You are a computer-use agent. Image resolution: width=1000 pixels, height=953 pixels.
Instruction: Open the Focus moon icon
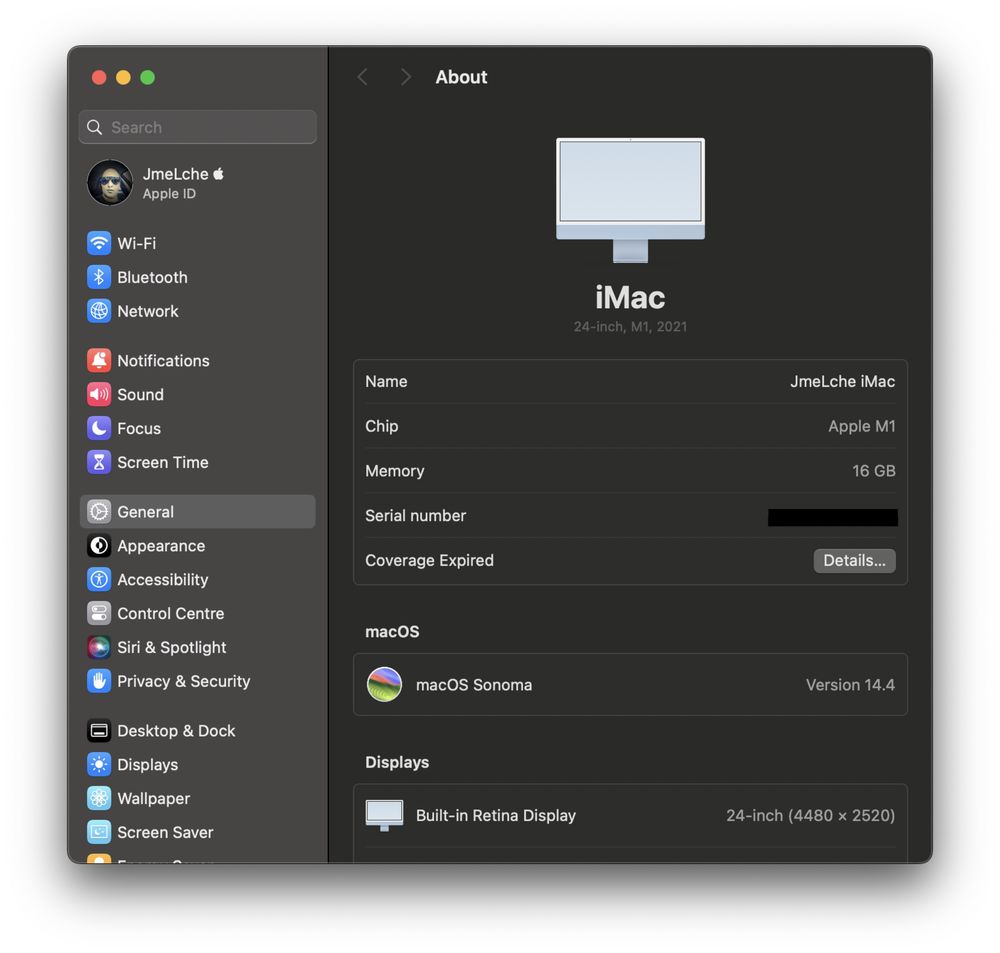tap(99, 428)
